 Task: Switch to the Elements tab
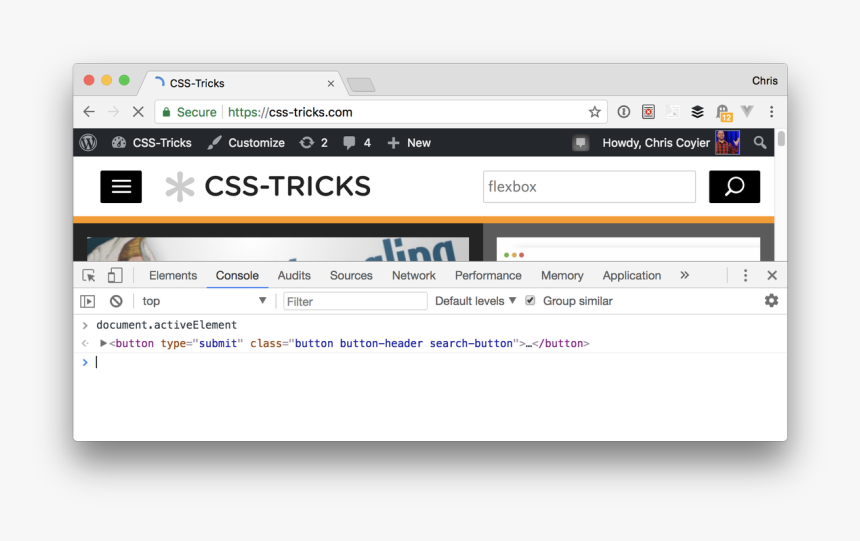[173, 275]
